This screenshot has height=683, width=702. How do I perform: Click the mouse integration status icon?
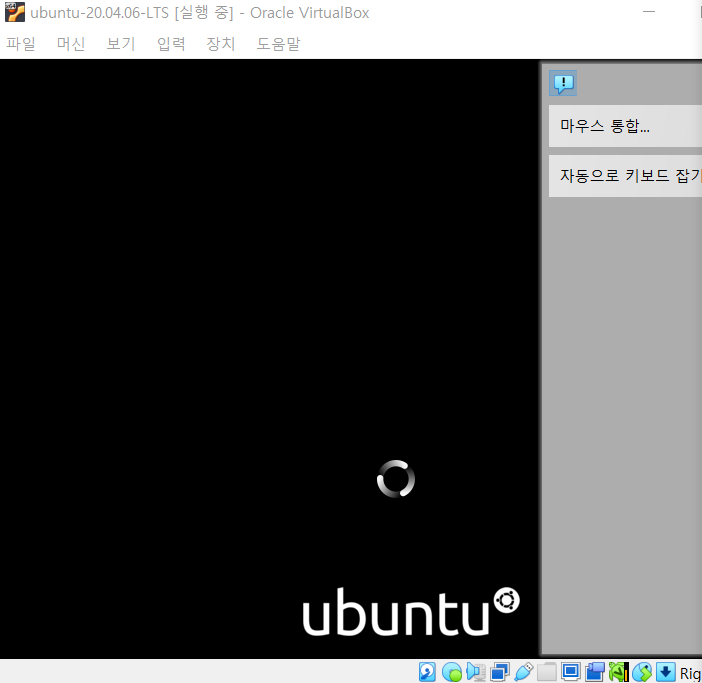click(x=642, y=672)
